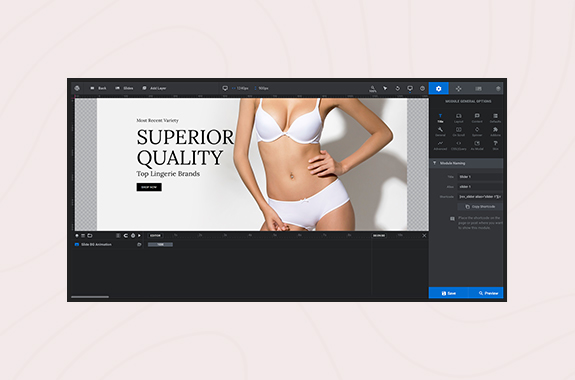Select the Defaults options icon
The width and height of the screenshot is (575, 380).
tap(495, 118)
